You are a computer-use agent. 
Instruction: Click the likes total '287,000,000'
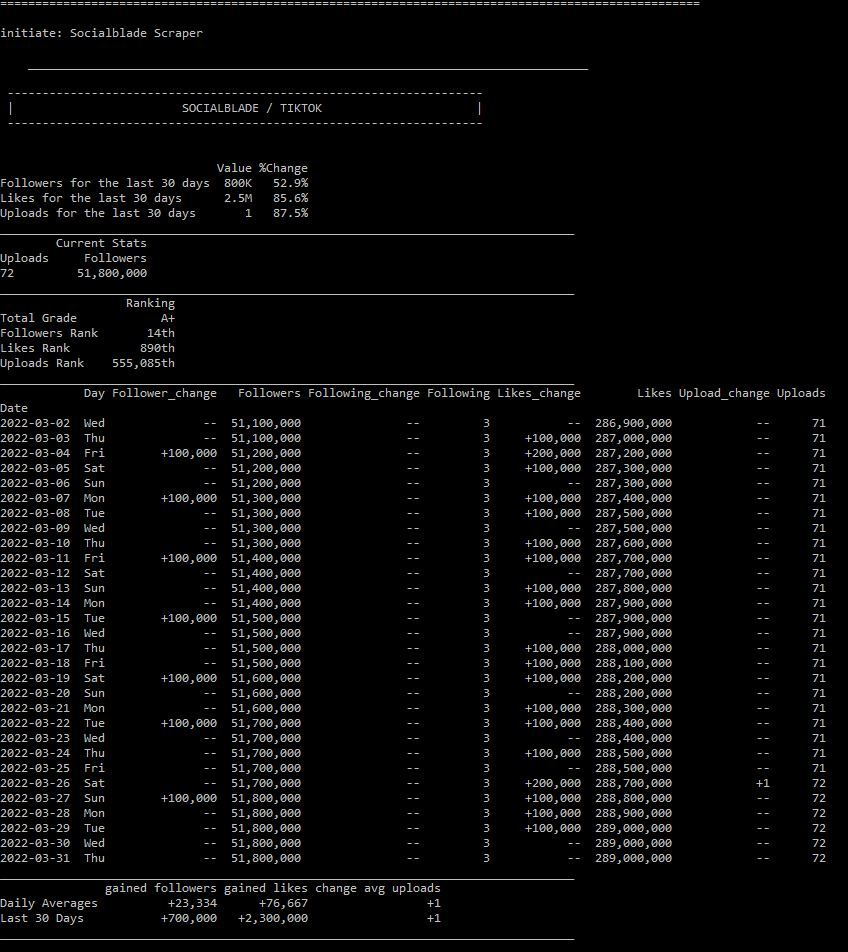[x=634, y=438]
